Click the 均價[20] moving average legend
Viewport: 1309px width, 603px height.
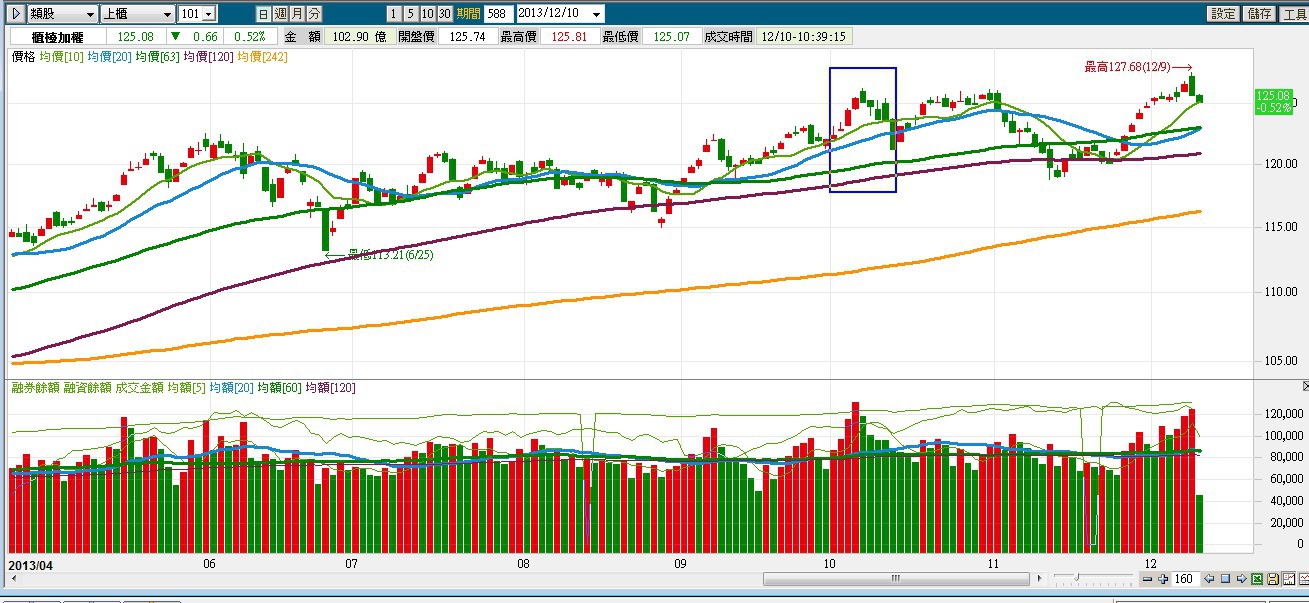109,57
